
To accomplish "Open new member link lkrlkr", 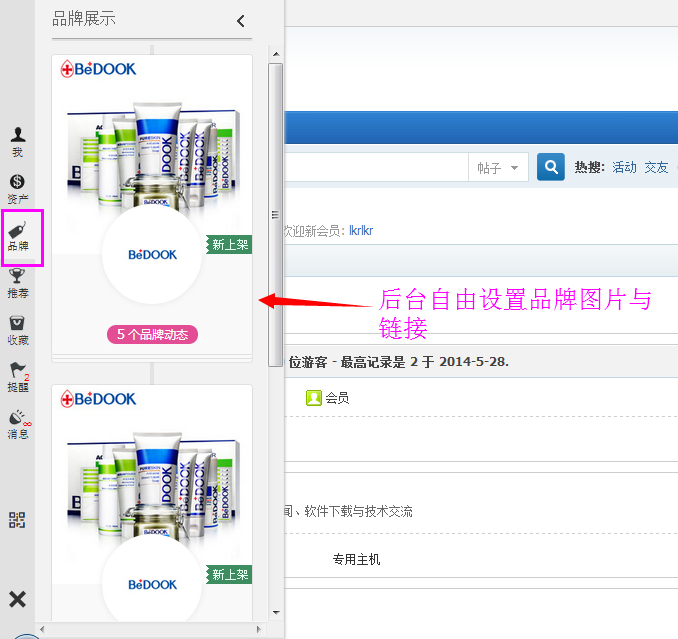I will click(361, 230).
